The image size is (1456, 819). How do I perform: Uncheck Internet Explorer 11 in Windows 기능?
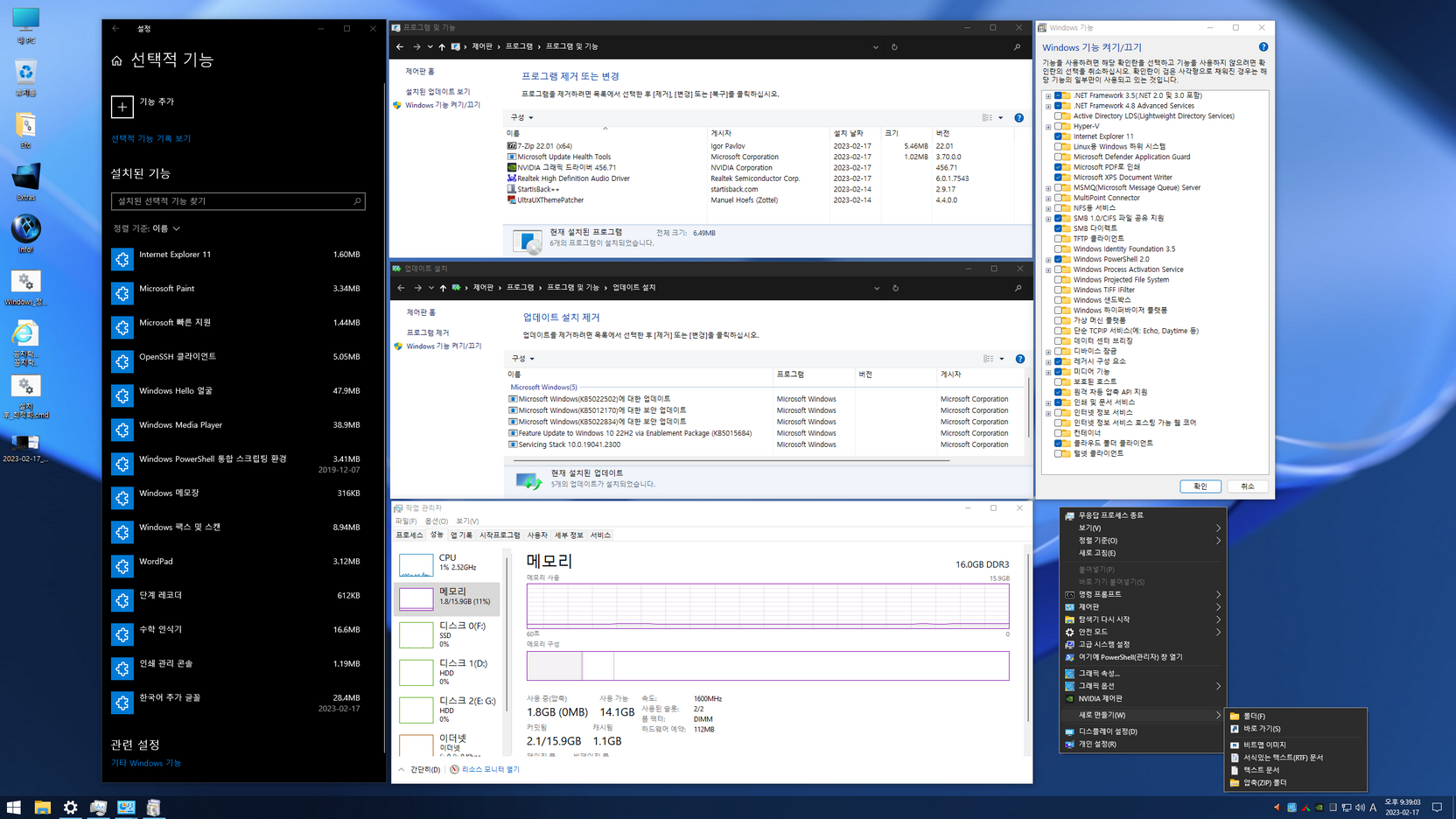[x=1058, y=136]
